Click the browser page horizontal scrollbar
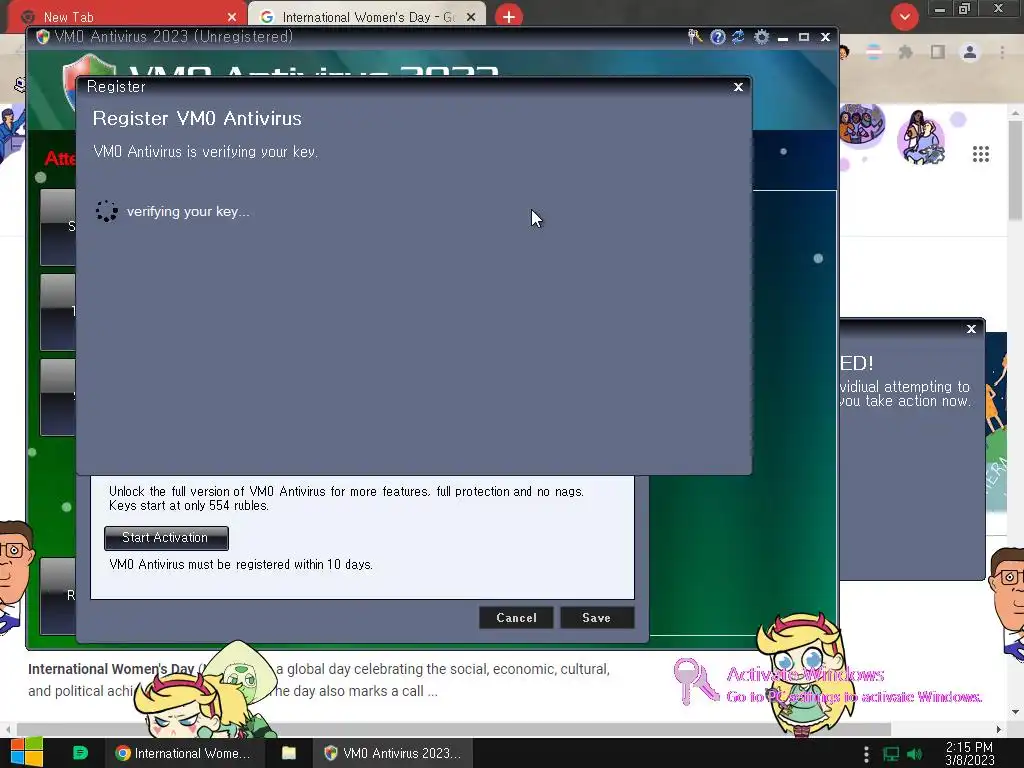 point(453,729)
